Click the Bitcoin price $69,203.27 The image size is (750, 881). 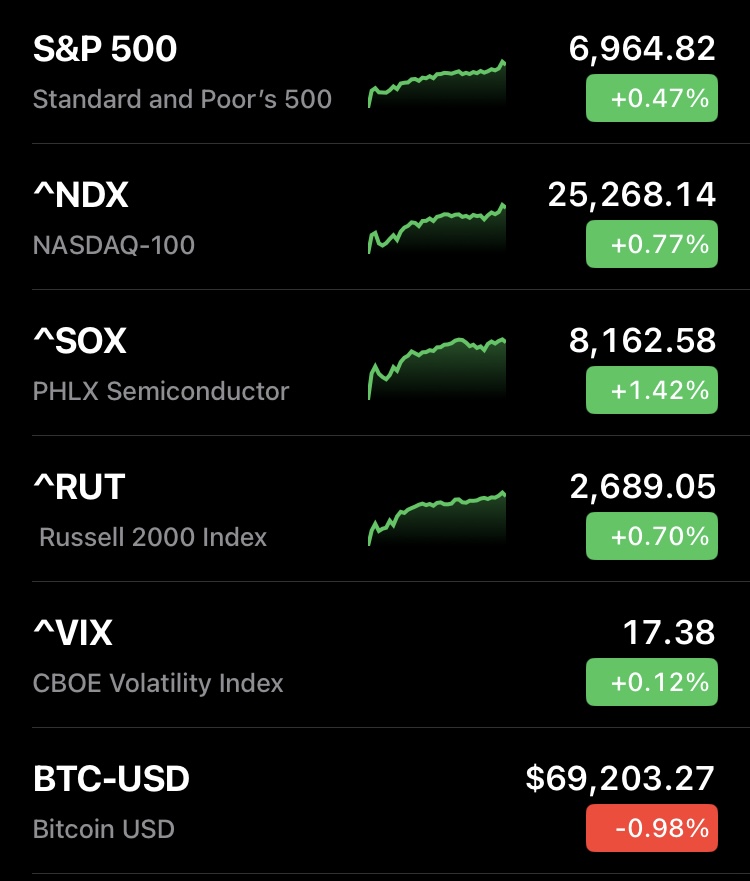click(620, 778)
